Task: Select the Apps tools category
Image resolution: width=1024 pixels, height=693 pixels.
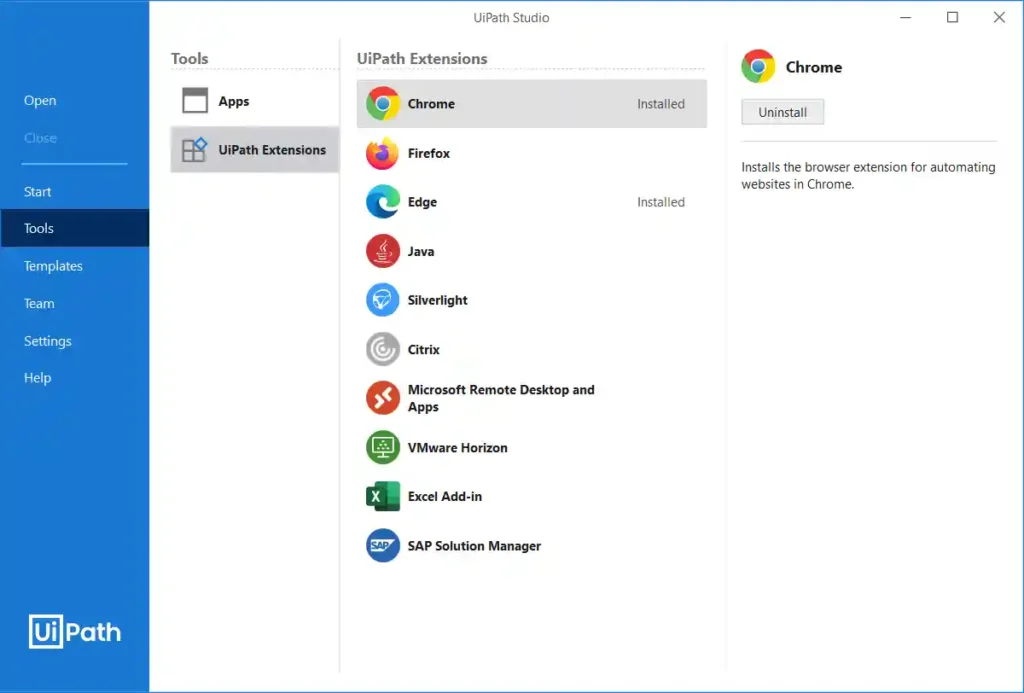Action: (x=255, y=101)
